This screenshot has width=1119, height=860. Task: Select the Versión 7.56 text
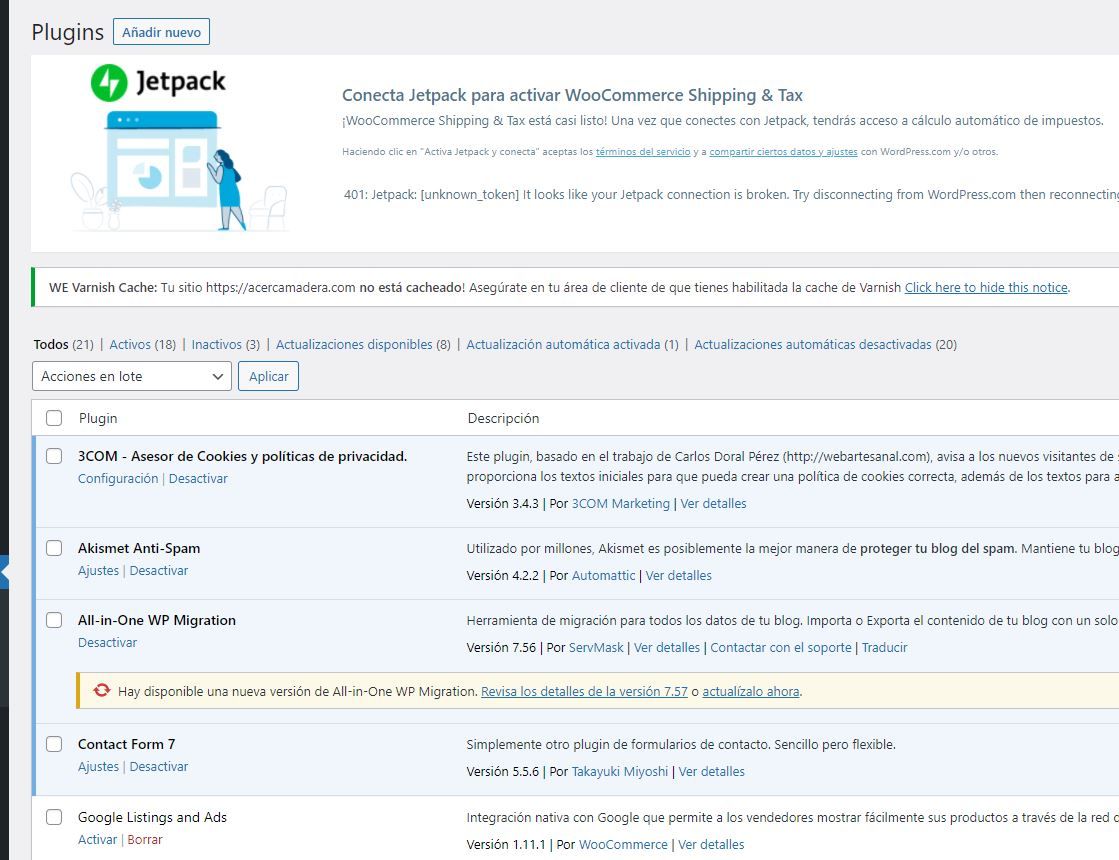click(501, 648)
